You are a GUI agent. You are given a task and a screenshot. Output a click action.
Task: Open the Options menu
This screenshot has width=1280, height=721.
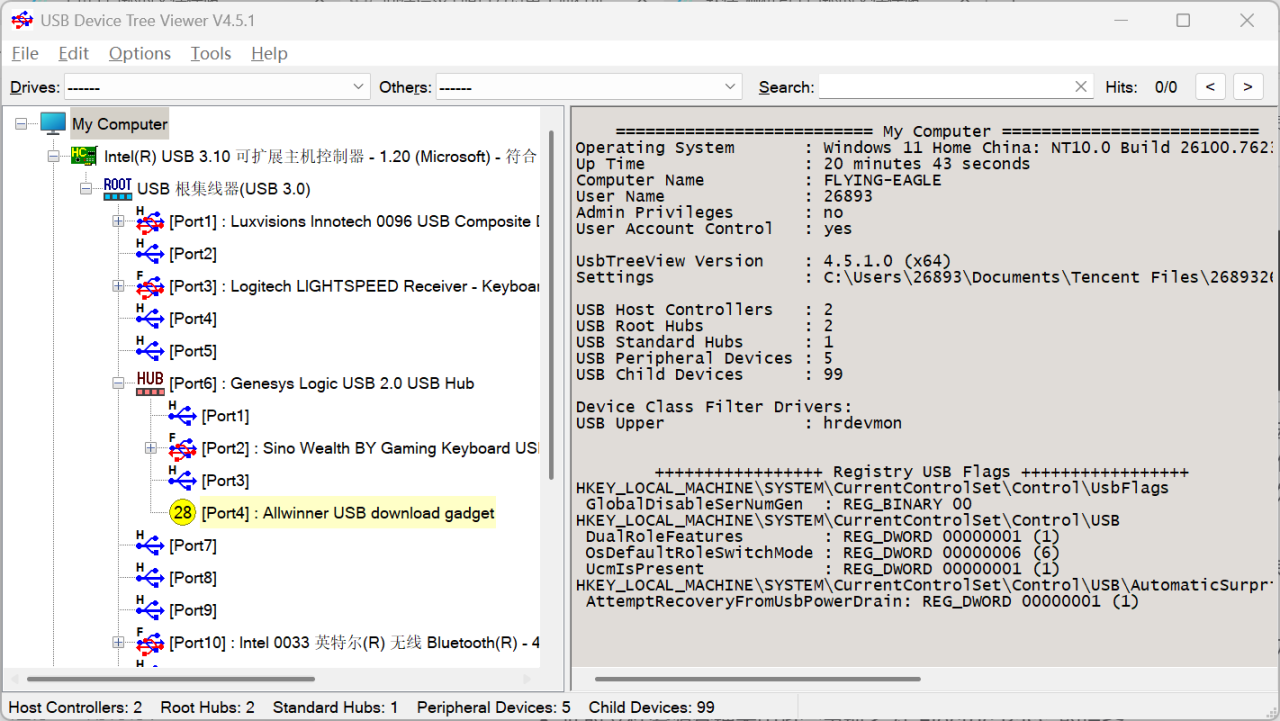click(x=139, y=53)
